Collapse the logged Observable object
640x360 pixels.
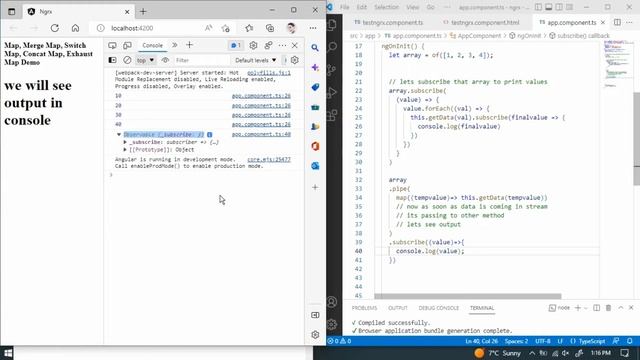click(x=119, y=134)
